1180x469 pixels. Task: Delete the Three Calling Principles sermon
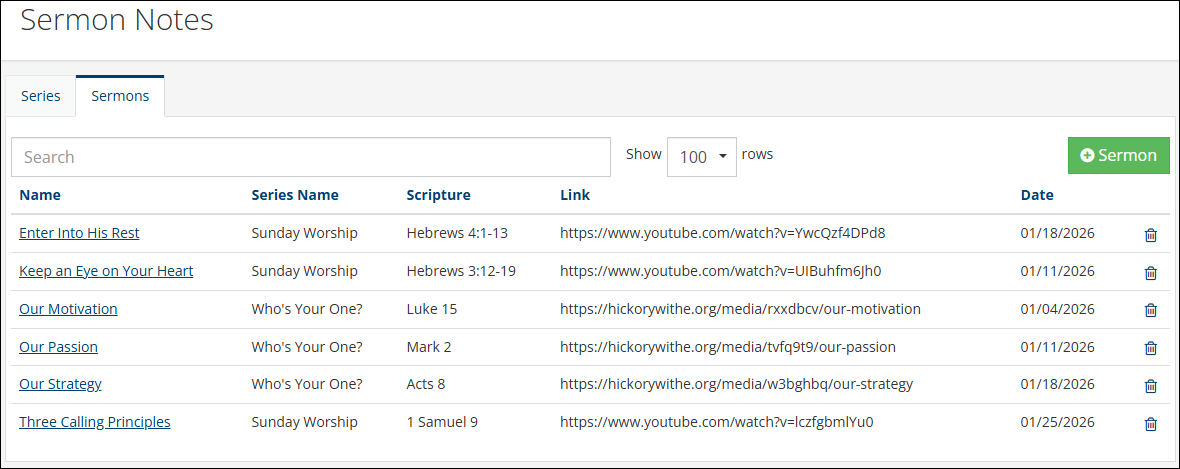1150,424
